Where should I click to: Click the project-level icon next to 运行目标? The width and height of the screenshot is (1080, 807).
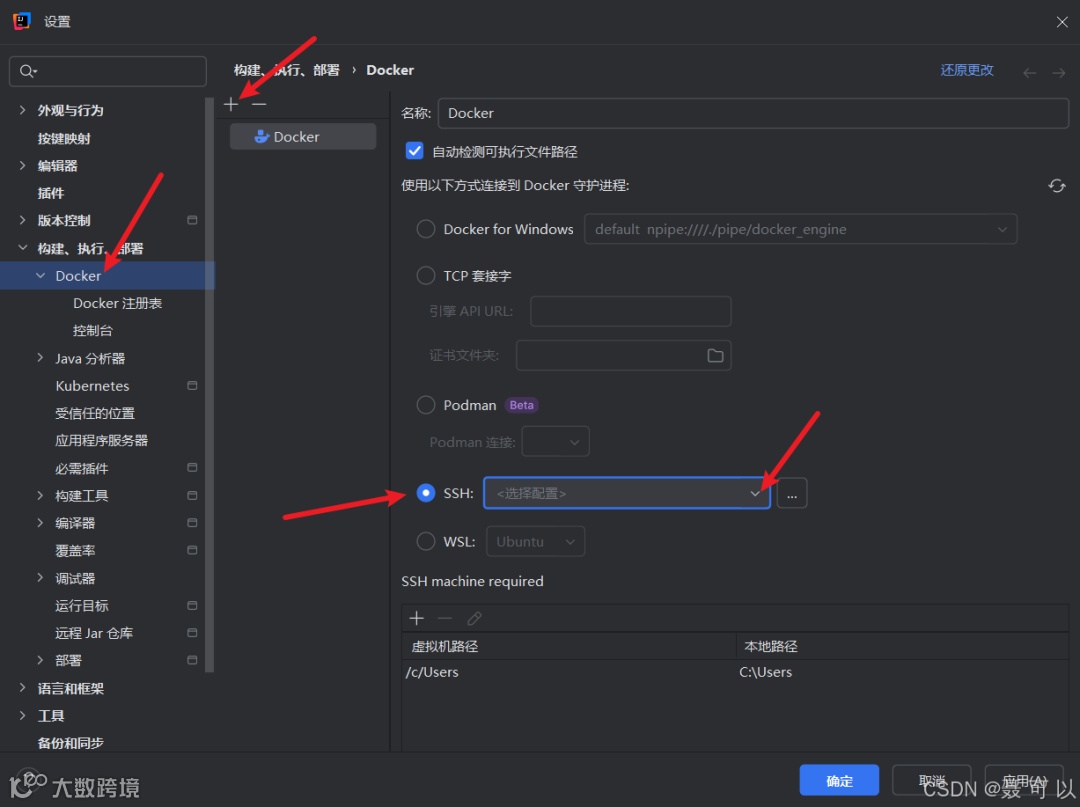coord(192,605)
